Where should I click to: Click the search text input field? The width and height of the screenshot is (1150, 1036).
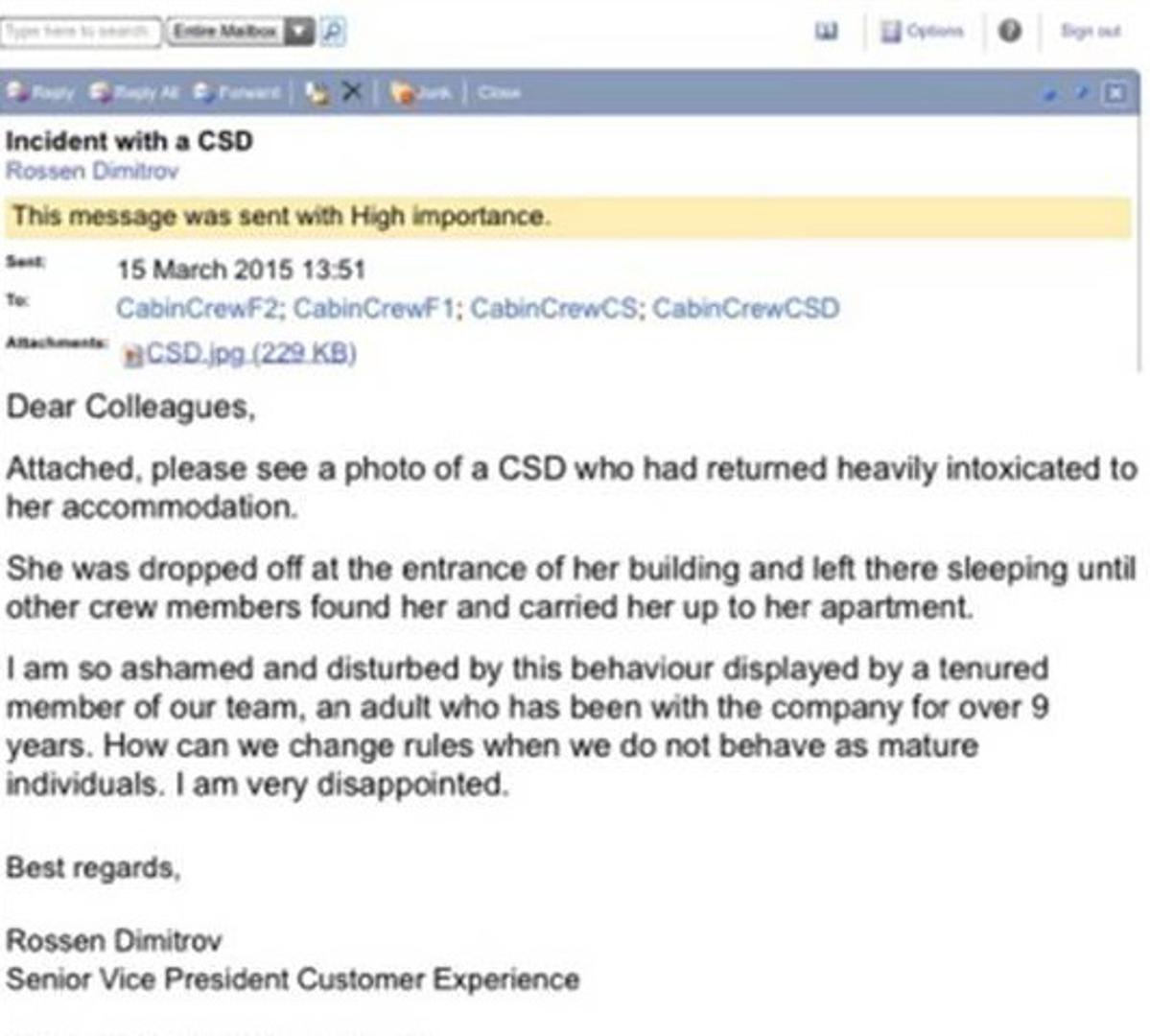81,32
